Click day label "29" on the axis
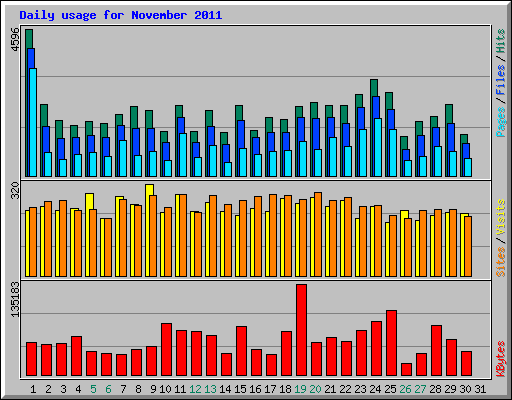Viewport: 512px width, 400px height. coord(450,389)
